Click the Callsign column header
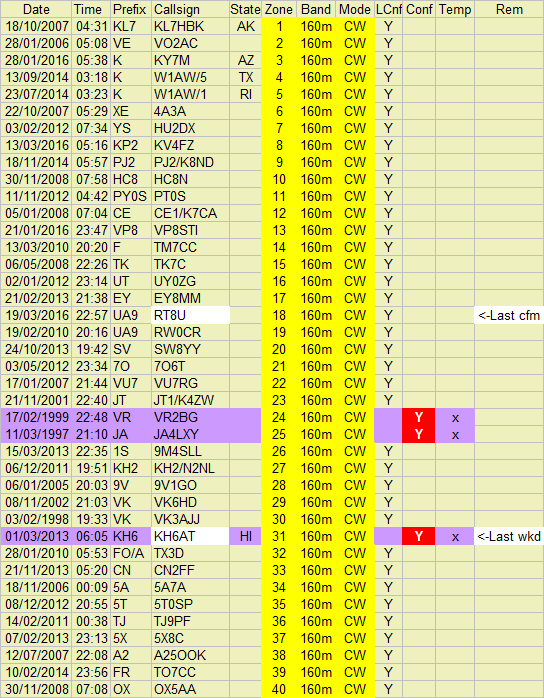This screenshot has height=698, width=544. (191, 9)
